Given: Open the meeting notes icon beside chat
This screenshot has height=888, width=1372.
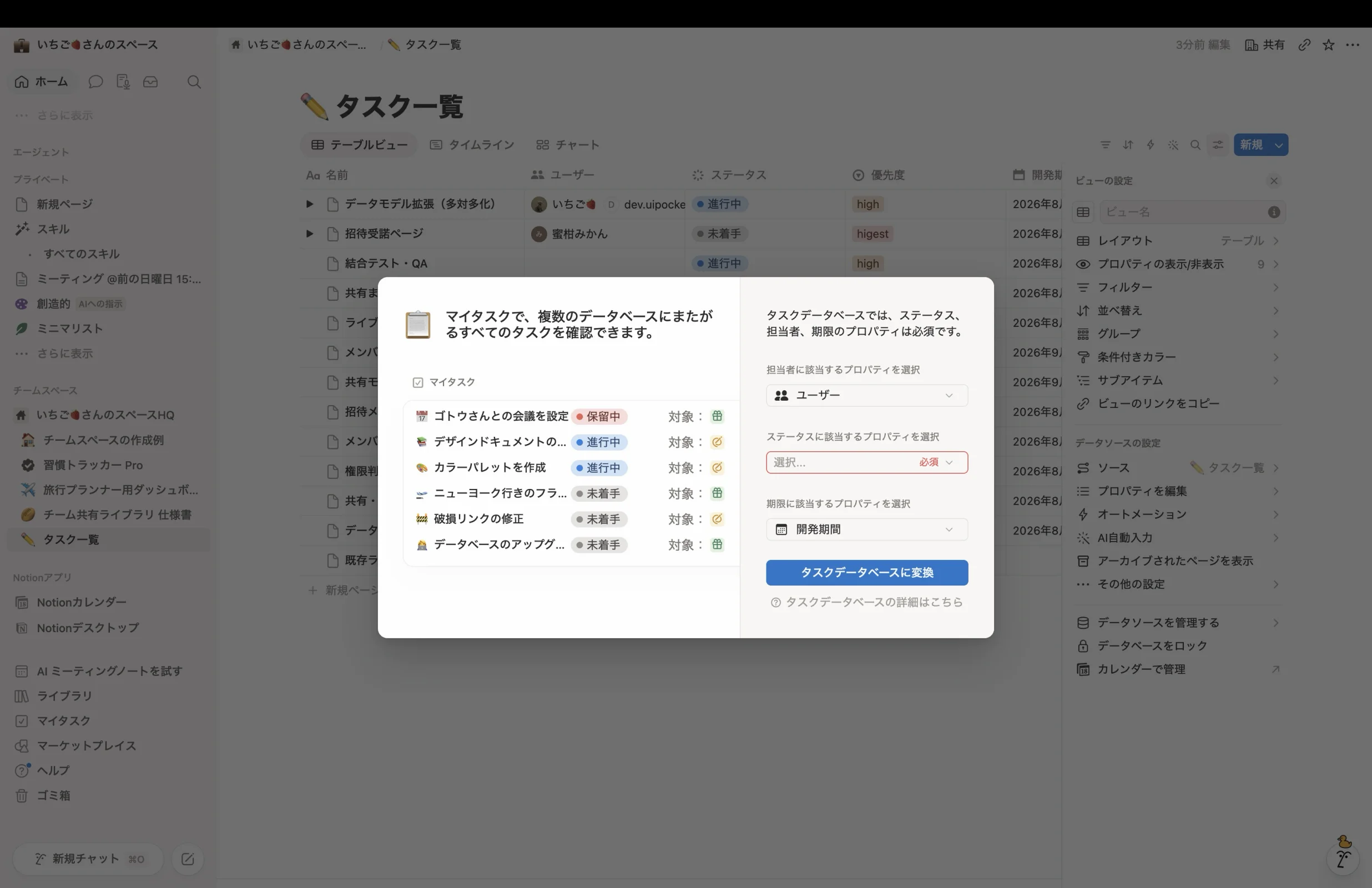Looking at the screenshot, I should click(x=123, y=82).
